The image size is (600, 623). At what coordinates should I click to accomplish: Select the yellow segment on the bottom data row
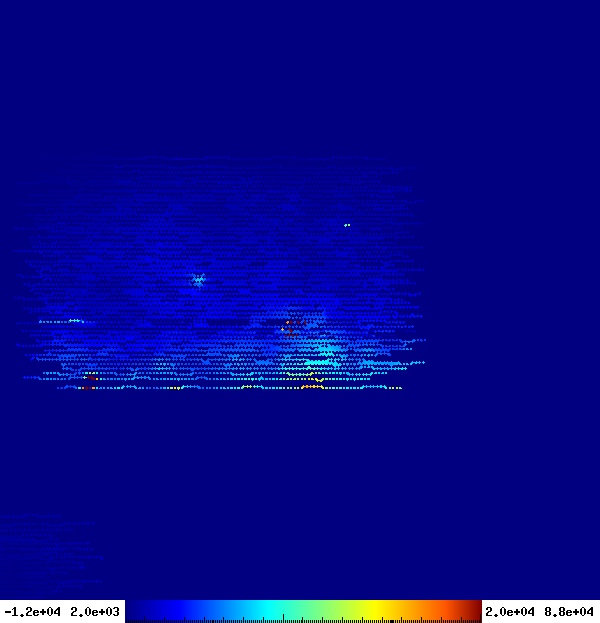pos(313,387)
